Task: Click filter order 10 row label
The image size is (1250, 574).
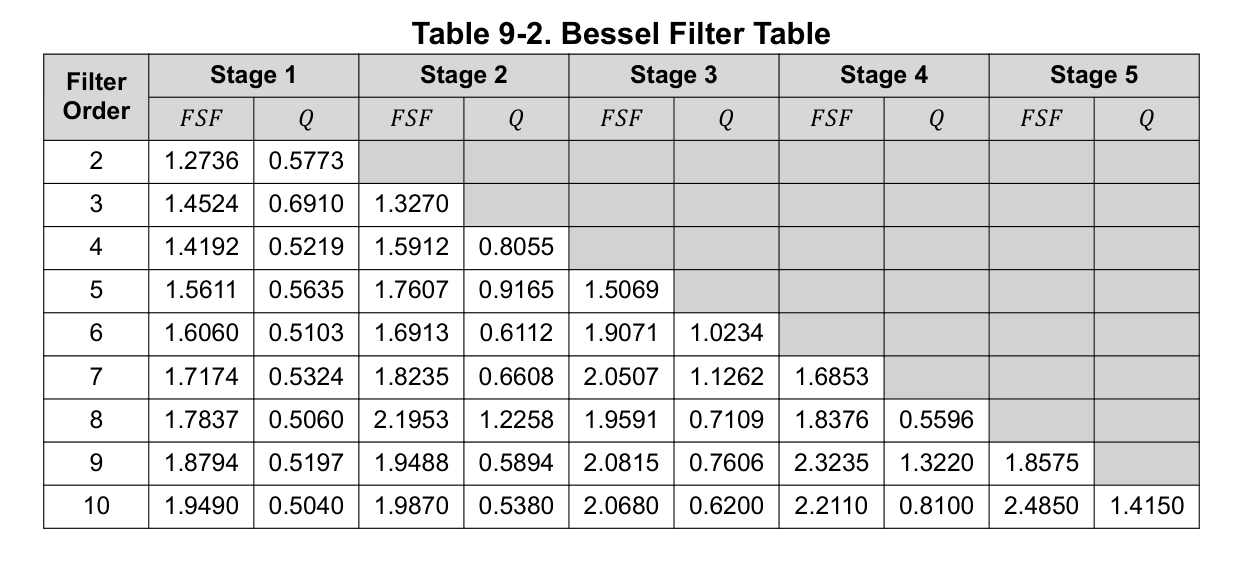Action: (96, 506)
